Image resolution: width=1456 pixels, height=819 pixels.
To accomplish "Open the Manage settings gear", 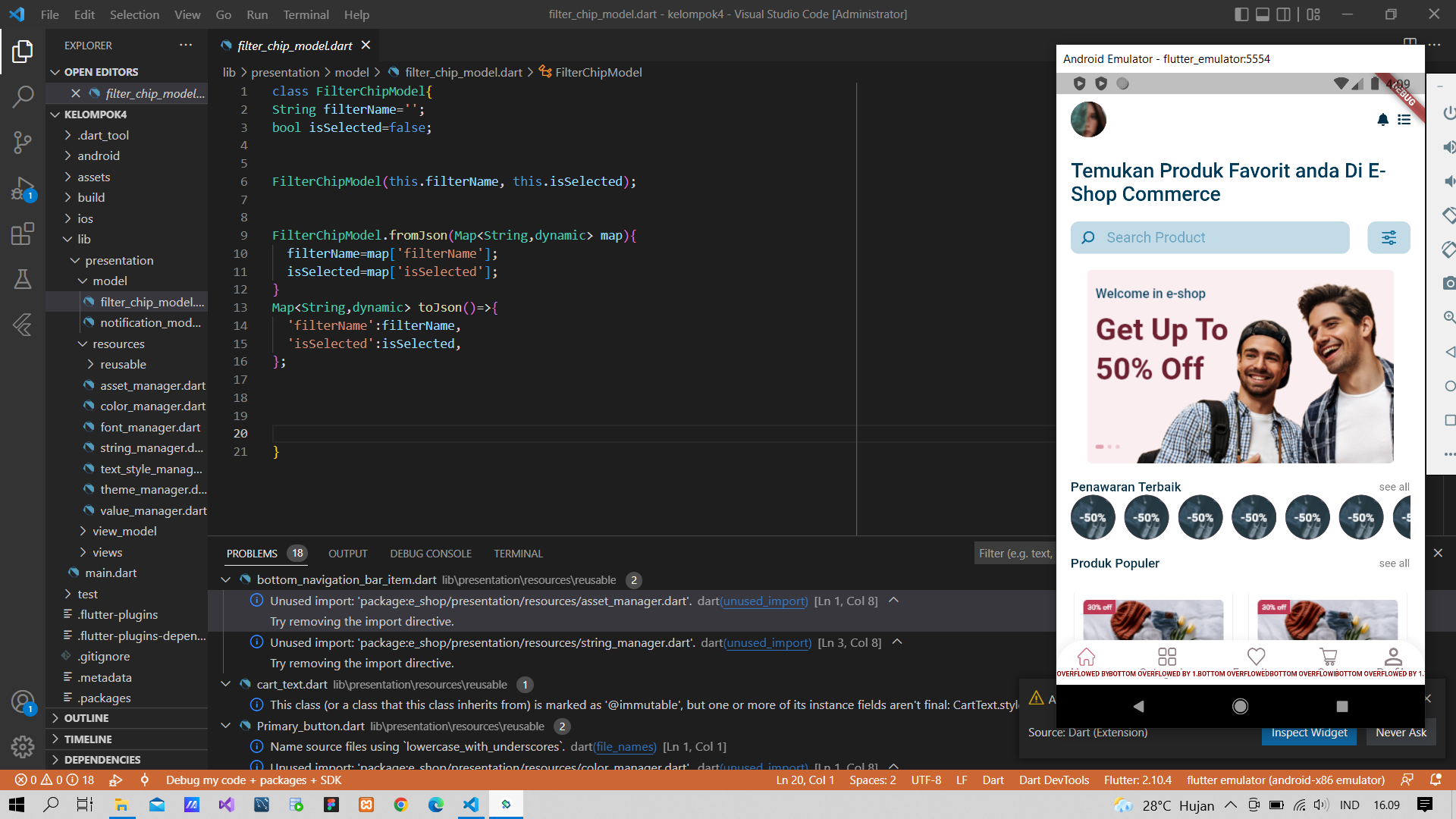I will point(23,747).
